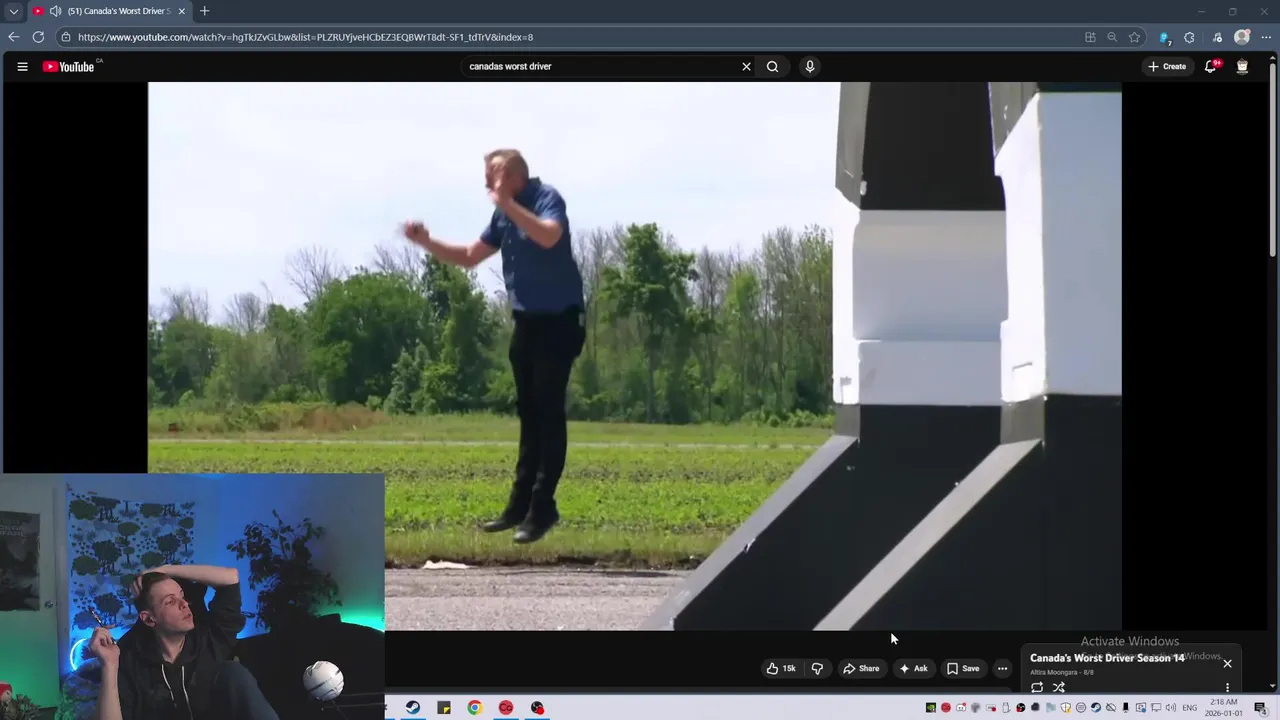The height and width of the screenshot is (720, 1280).
Task: Clear the search box with X
Action: click(x=746, y=67)
